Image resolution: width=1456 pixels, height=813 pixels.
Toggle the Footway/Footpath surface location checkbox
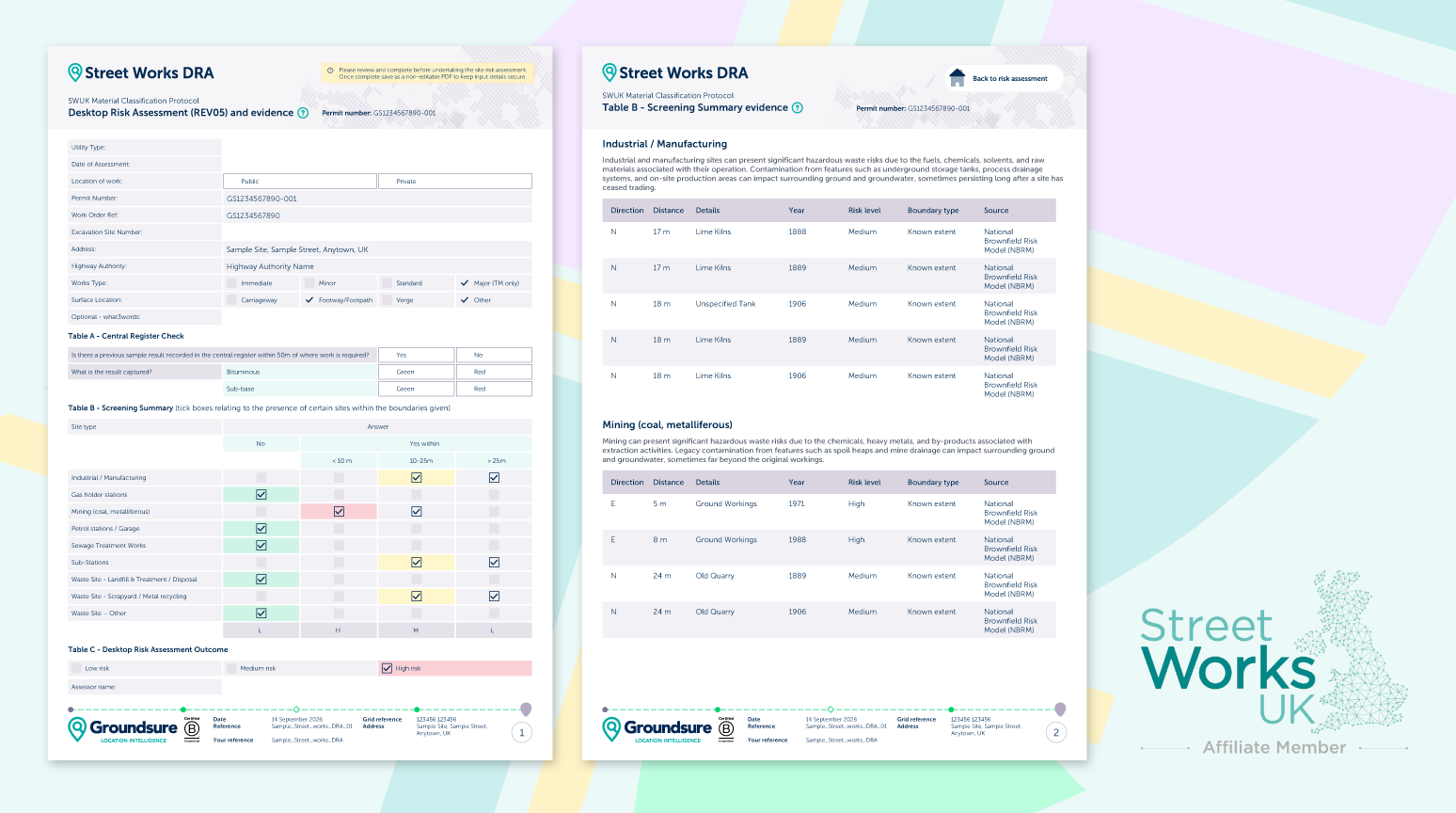(x=309, y=300)
